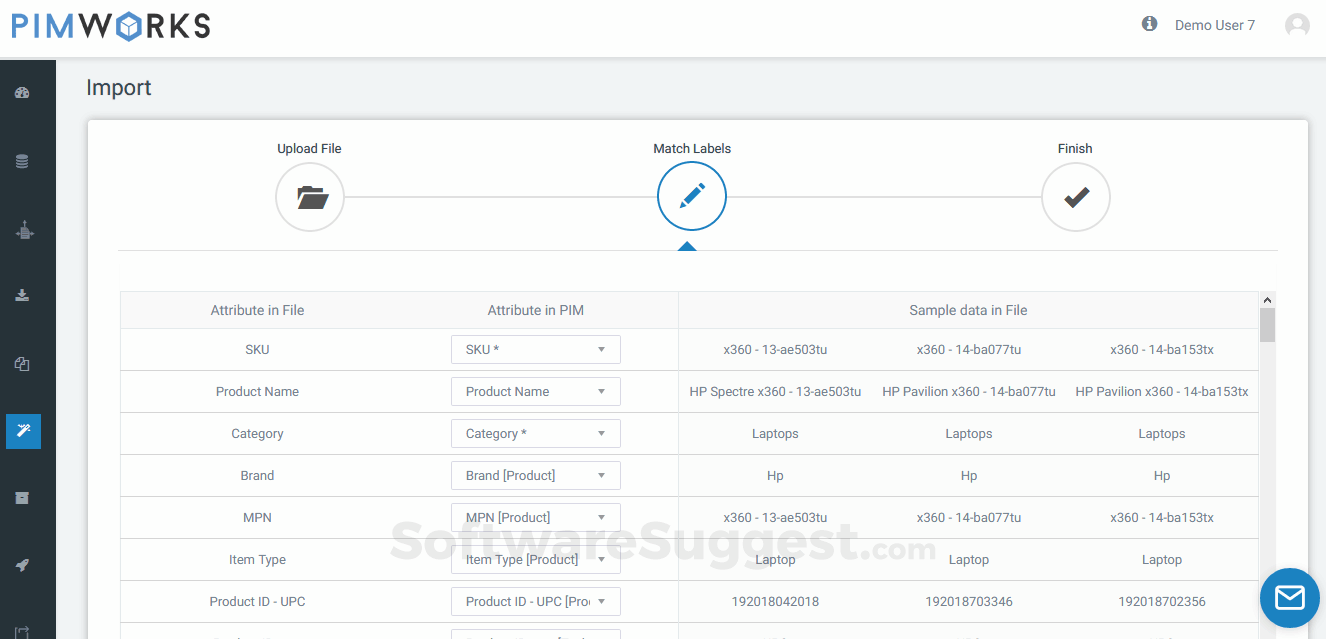The width and height of the screenshot is (1326, 639).
Task: Click the Demo User 7 account link
Action: 1215,24
